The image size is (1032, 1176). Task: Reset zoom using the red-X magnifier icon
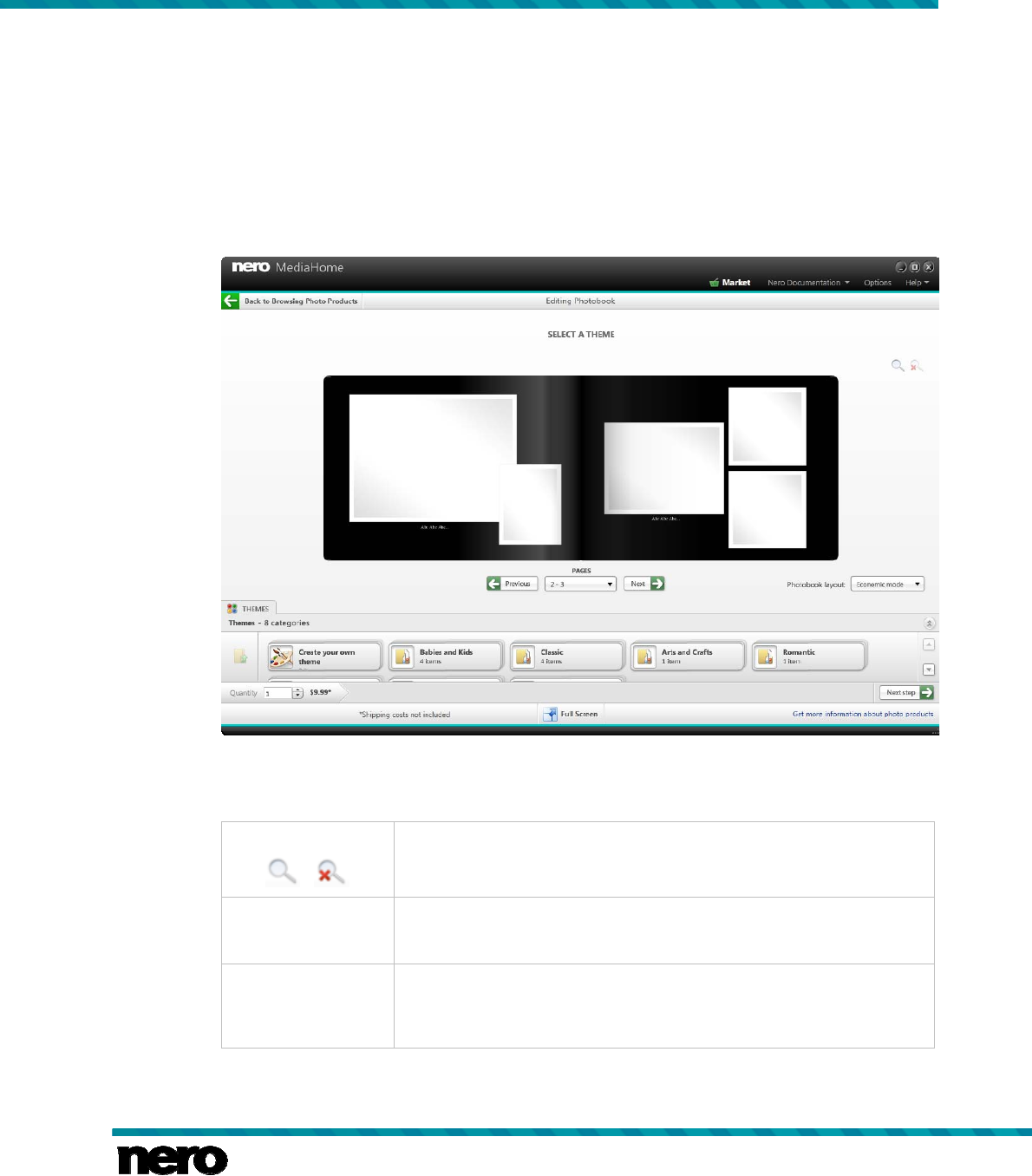click(x=917, y=366)
